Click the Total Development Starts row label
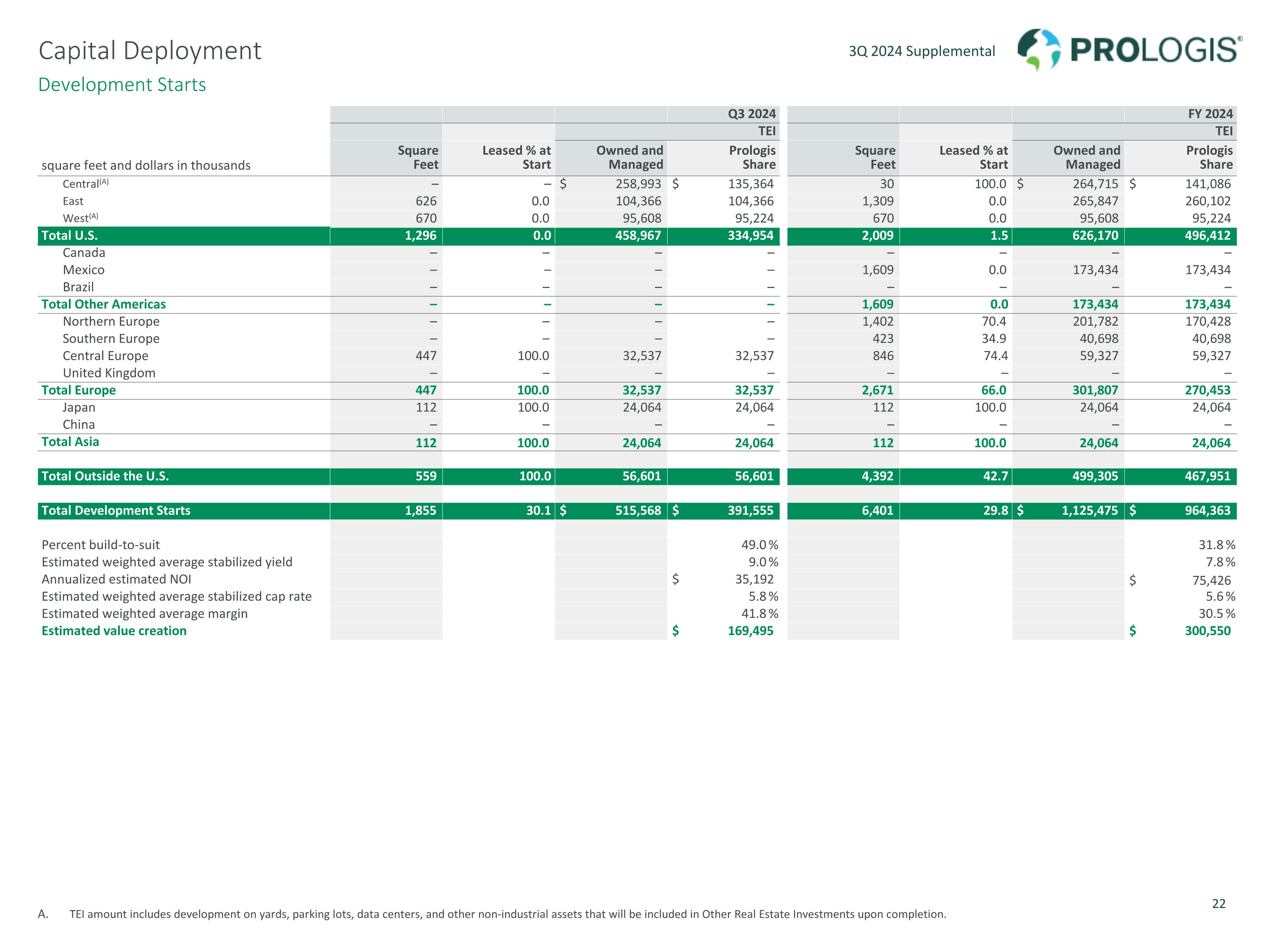Screen dimensions: 1270x952 click(x=116, y=511)
